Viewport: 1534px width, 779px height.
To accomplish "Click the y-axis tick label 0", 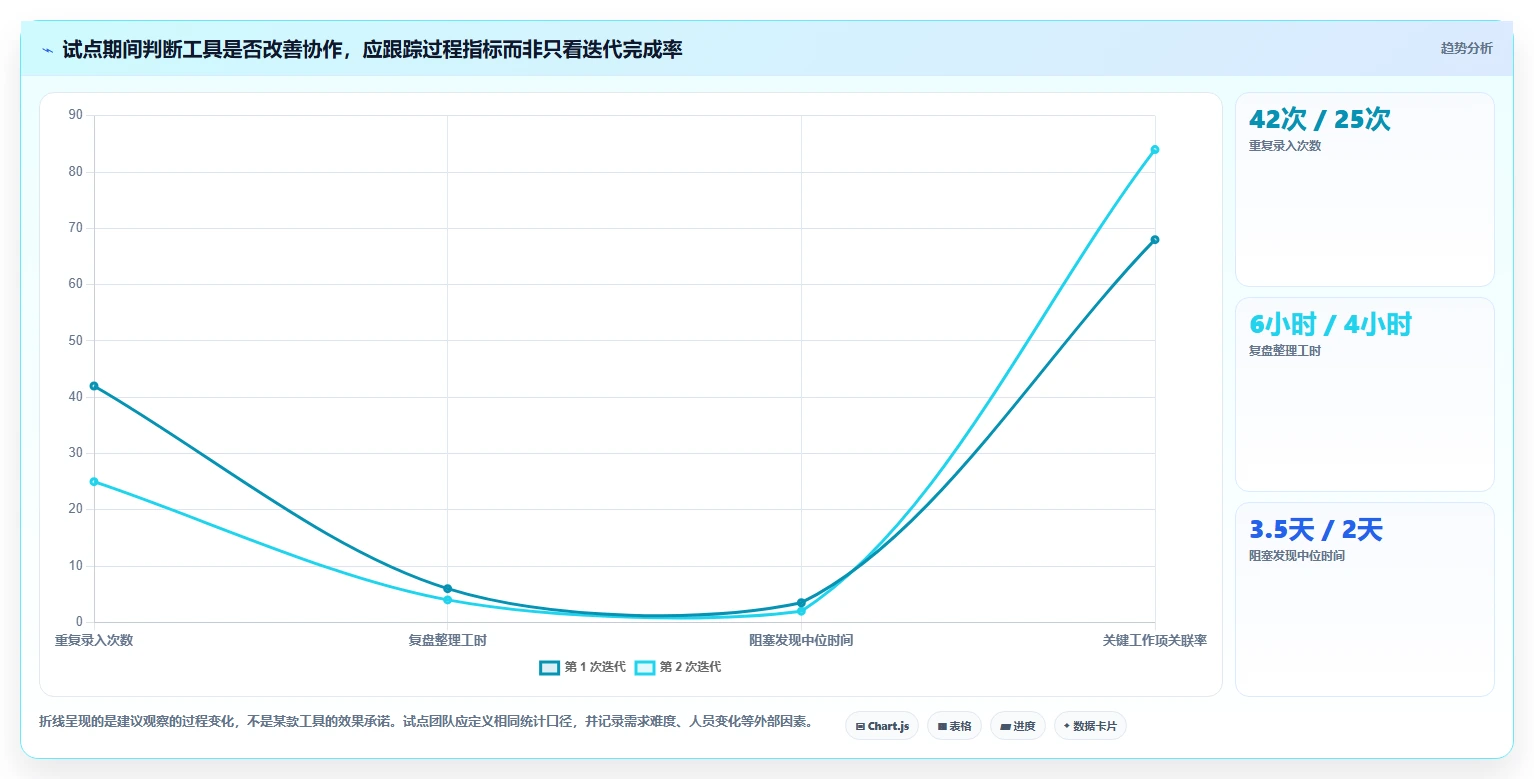I will (80, 622).
